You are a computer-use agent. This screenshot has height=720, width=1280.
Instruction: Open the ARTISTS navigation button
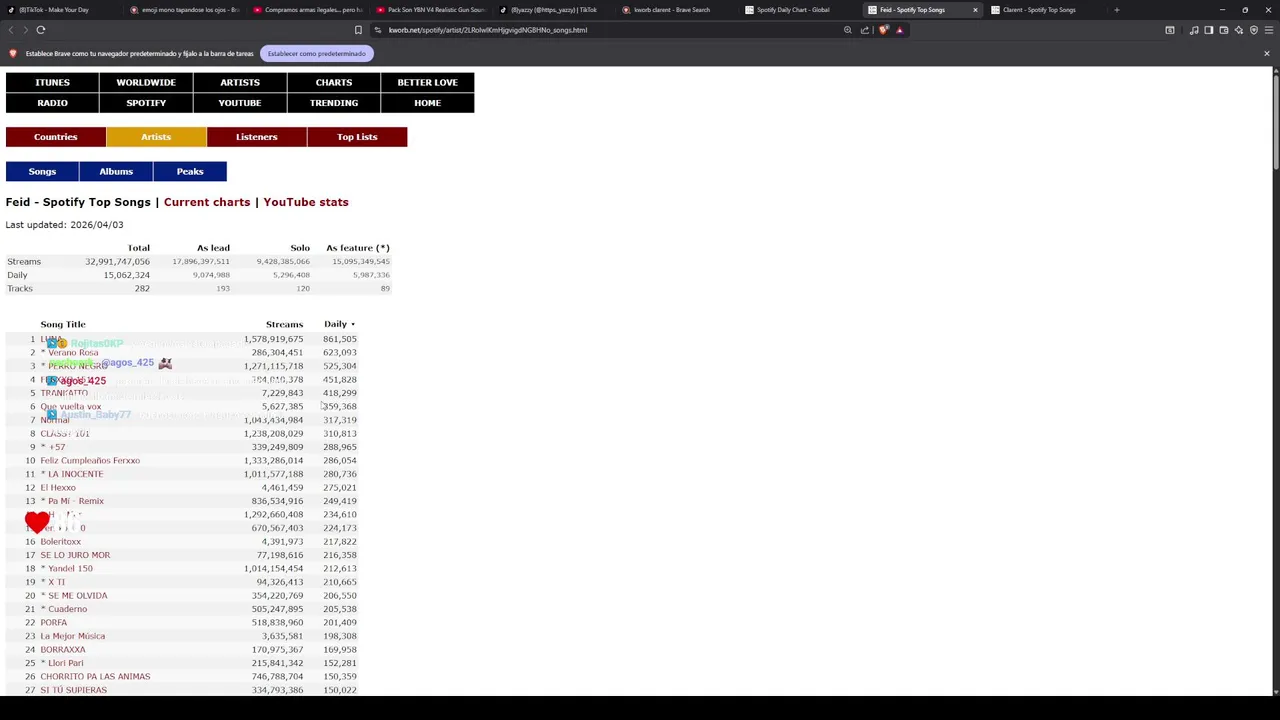[x=240, y=82]
